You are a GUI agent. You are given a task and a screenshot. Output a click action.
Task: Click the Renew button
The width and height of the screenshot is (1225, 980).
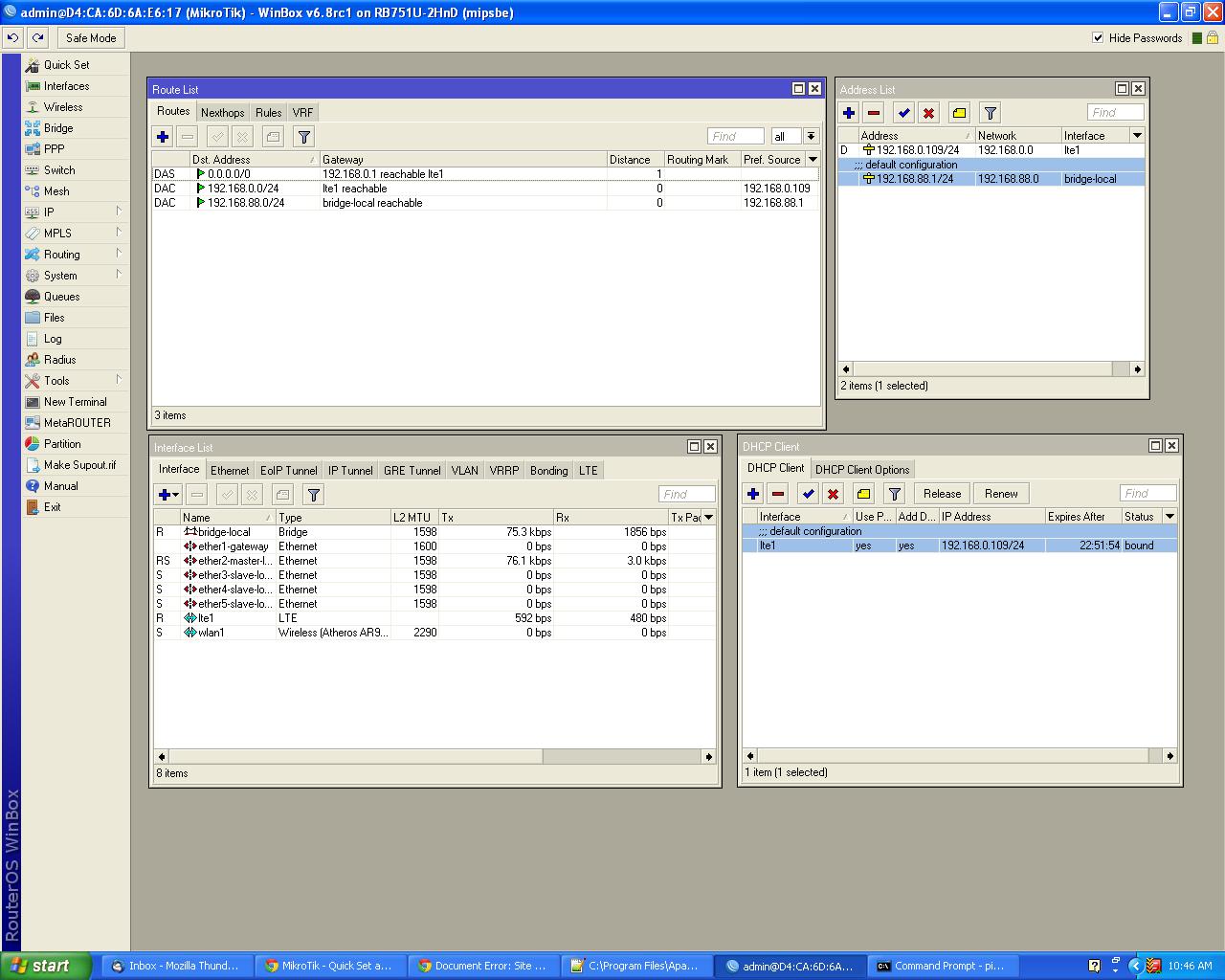click(x=1001, y=494)
